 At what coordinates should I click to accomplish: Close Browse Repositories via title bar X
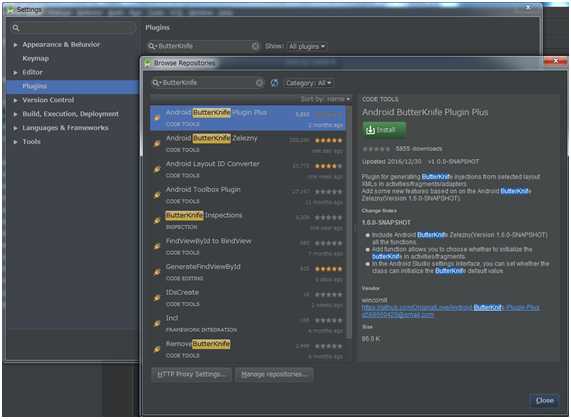click(555, 61)
